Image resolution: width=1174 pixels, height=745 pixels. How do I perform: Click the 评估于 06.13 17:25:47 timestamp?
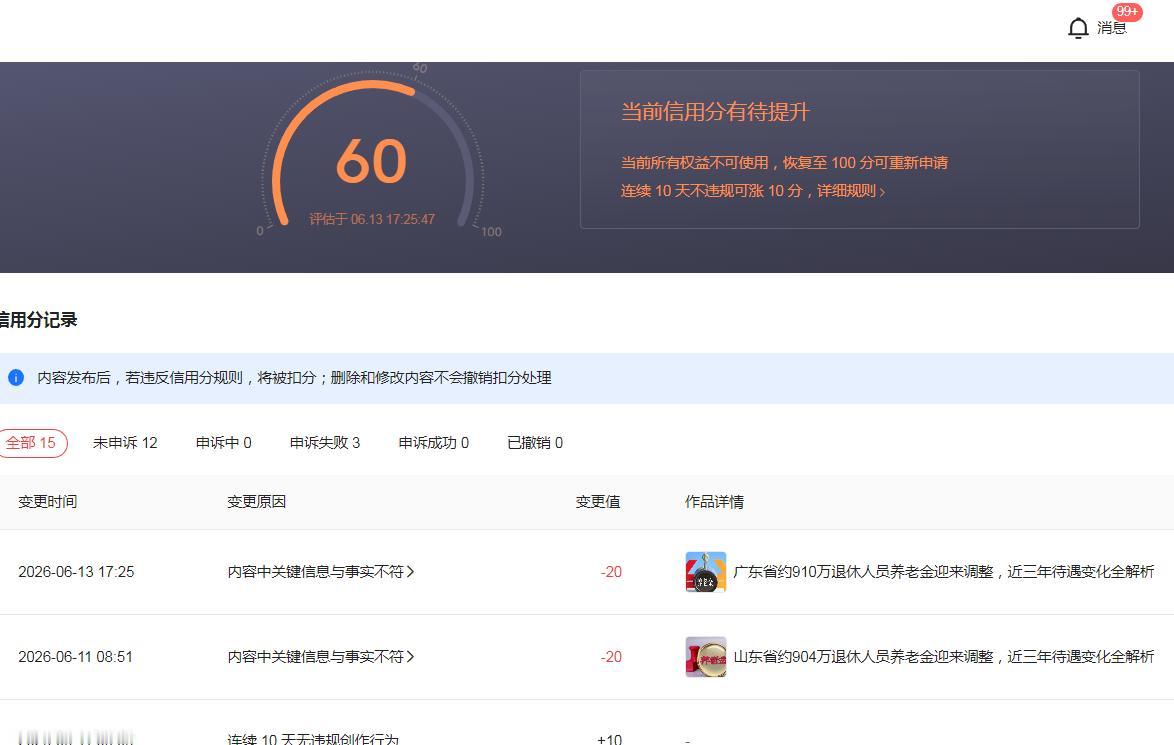pos(372,219)
